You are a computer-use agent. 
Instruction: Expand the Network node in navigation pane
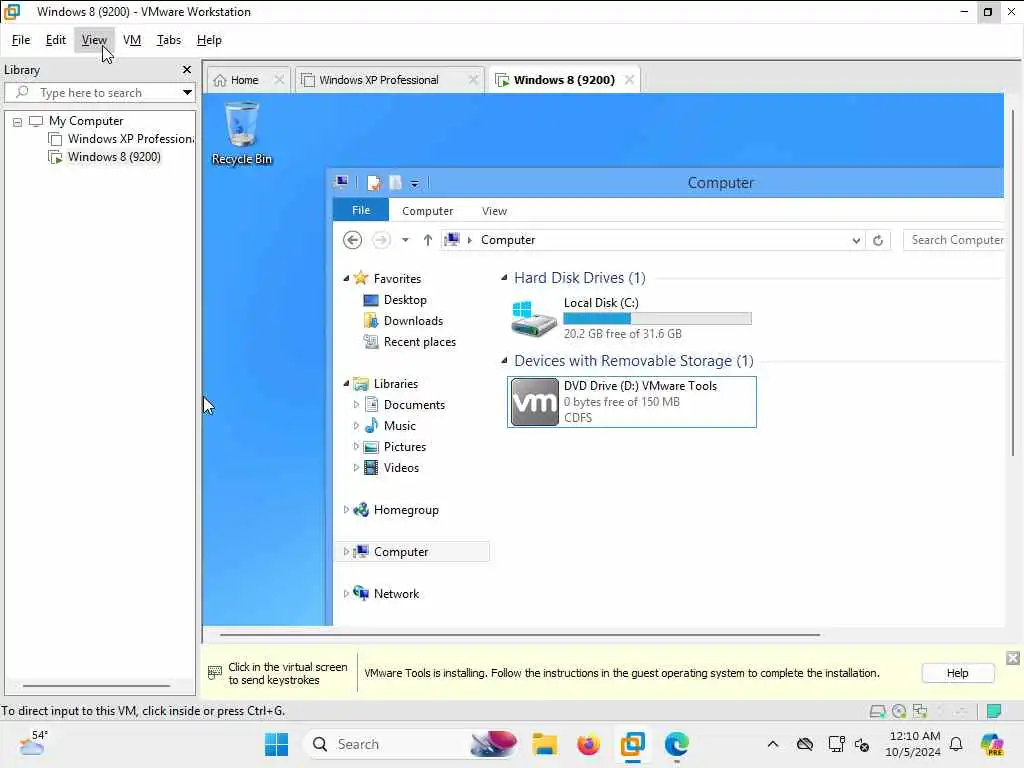345,594
